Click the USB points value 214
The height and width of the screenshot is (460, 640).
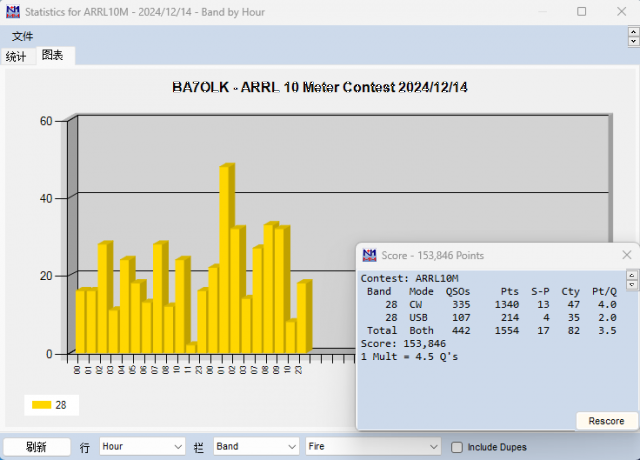tap(510, 318)
